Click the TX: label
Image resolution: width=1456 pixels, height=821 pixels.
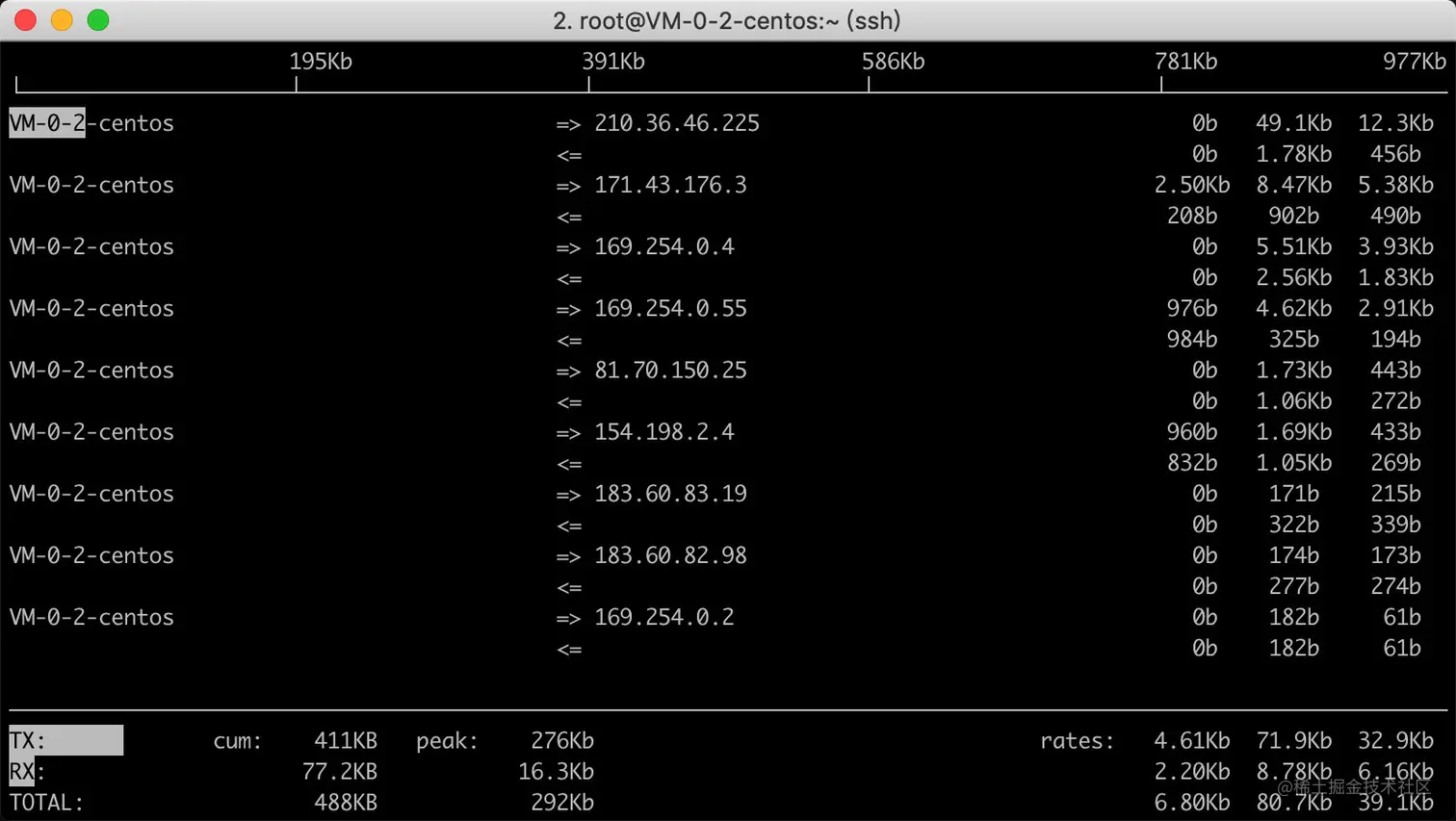pyautogui.click(x=28, y=740)
